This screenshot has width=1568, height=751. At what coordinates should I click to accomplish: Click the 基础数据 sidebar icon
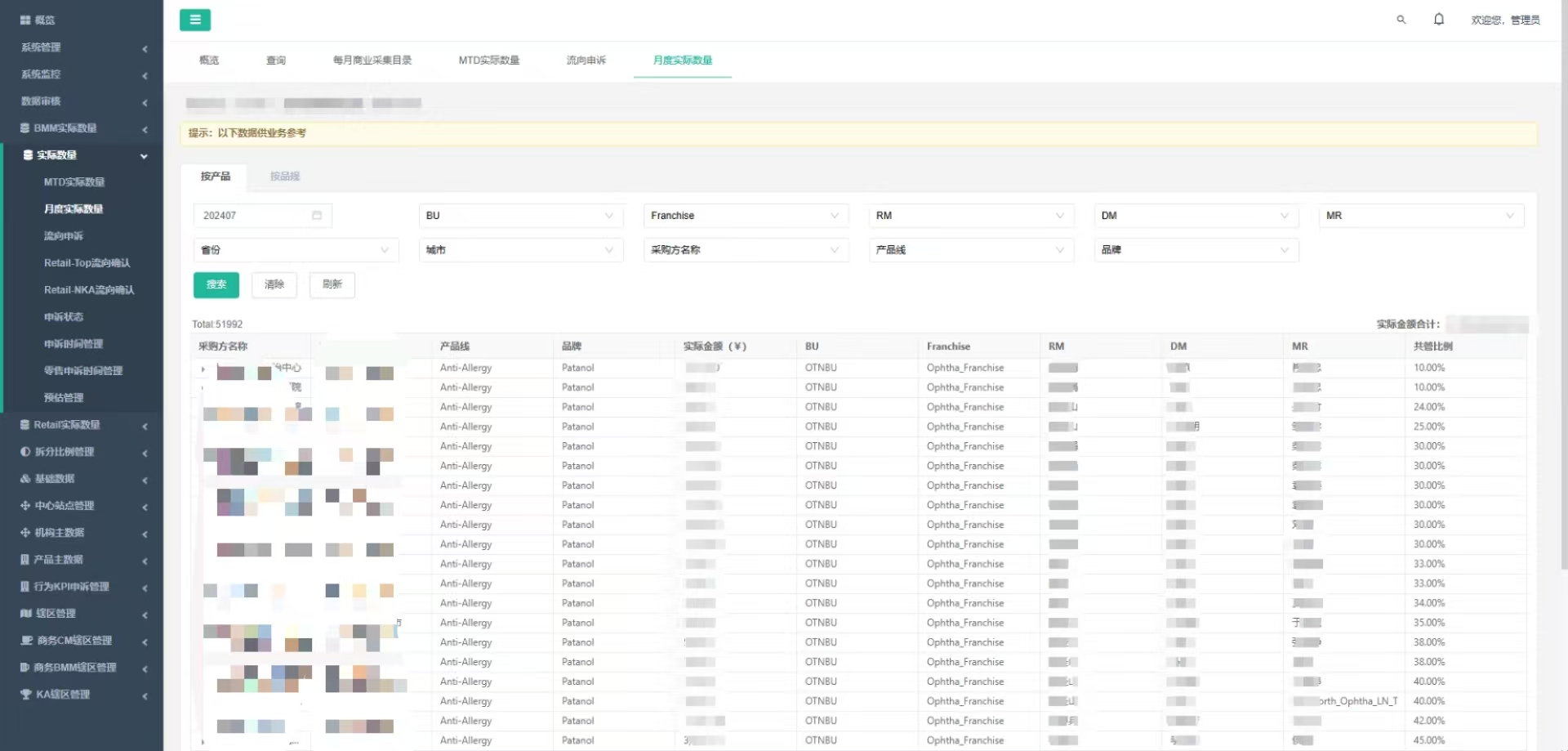pos(24,478)
